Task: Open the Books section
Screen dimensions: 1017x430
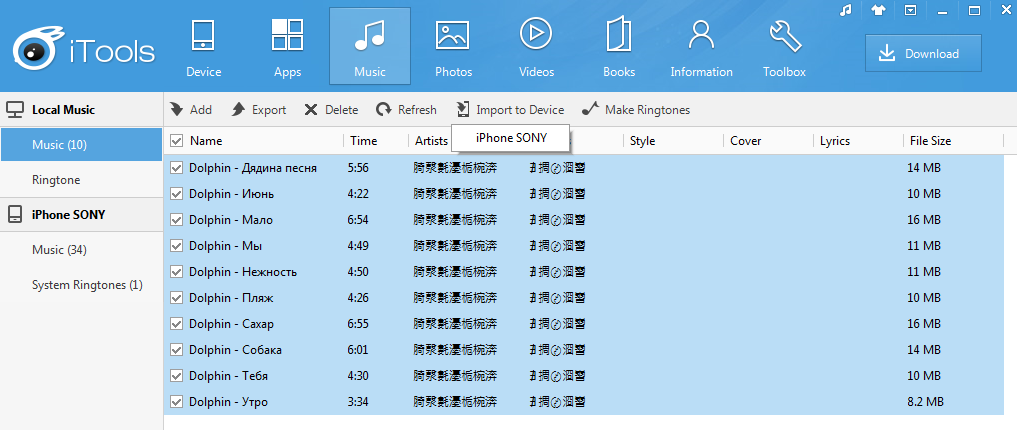Action: pyautogui.click(x=619, y=47)
